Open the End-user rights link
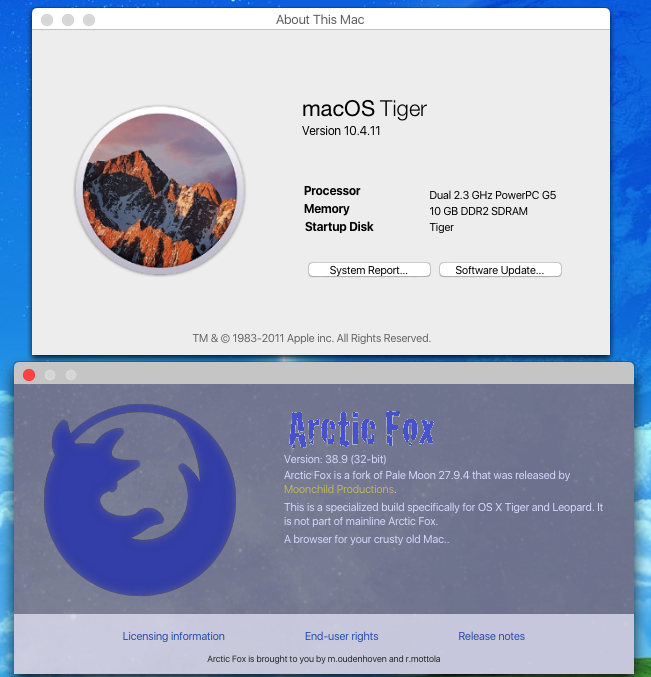 click(341, 636)
